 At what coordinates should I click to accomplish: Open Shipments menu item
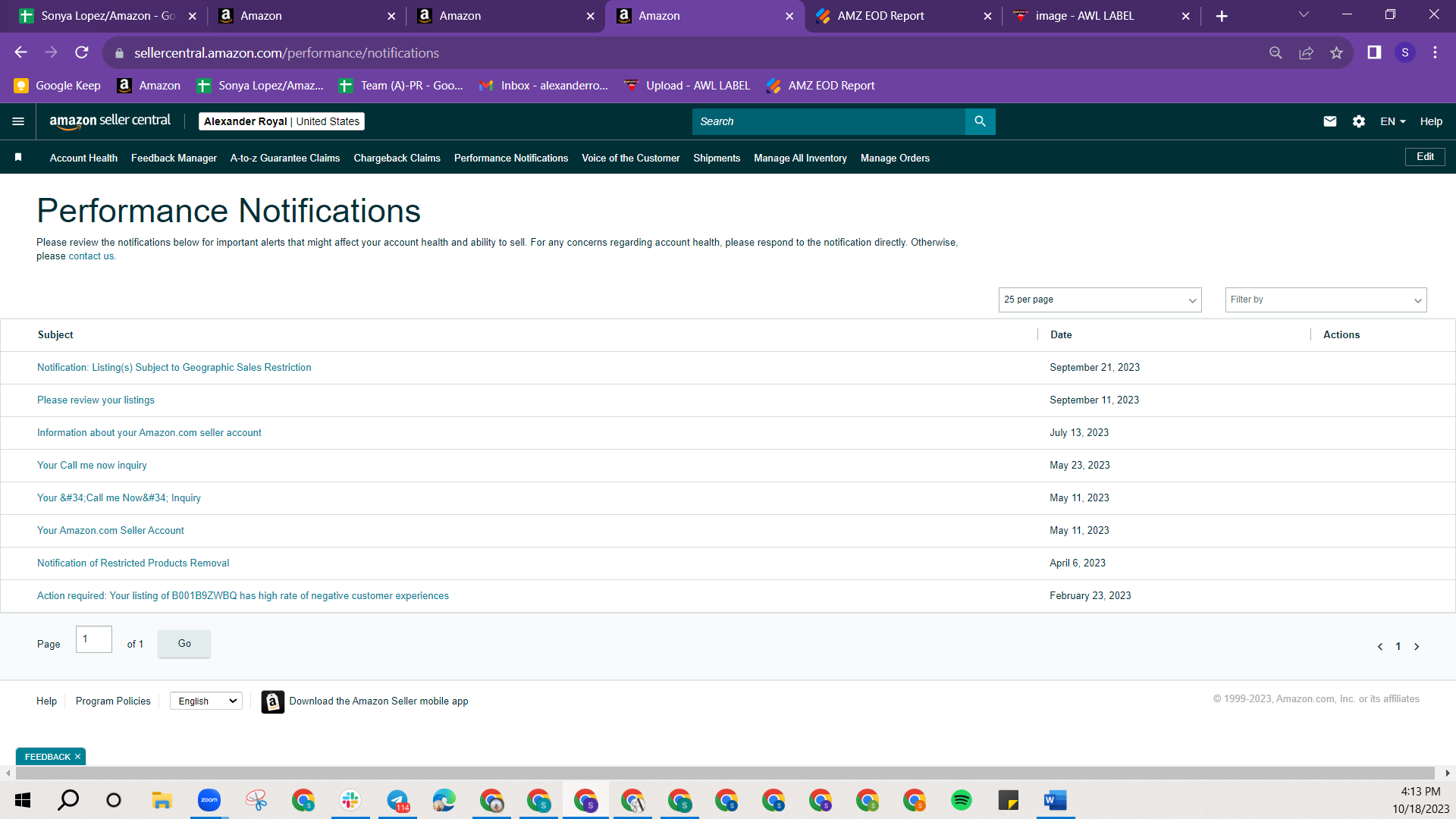(717, 158)
